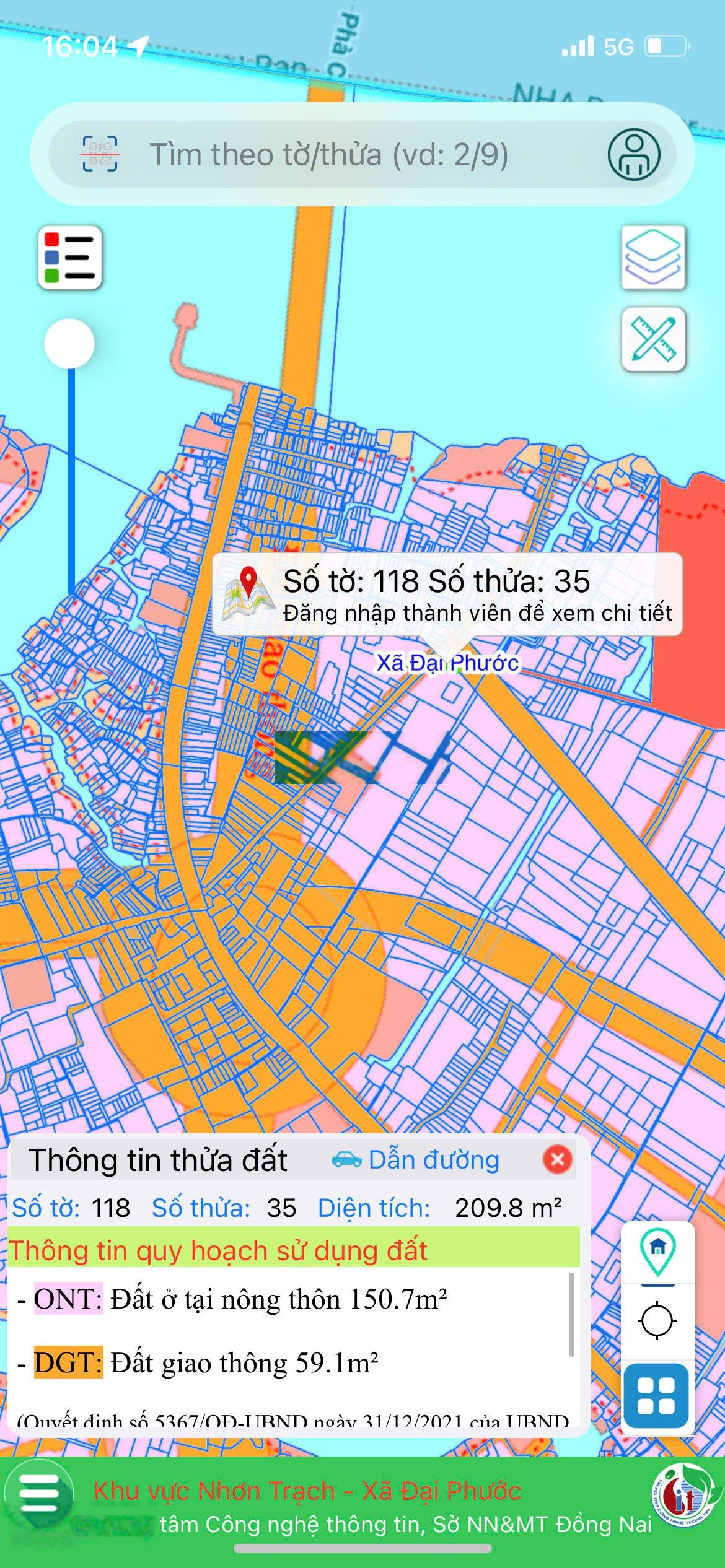Click the white opacity slider handle
This screenshot has height=1568, width=725.
click(69, 344)
